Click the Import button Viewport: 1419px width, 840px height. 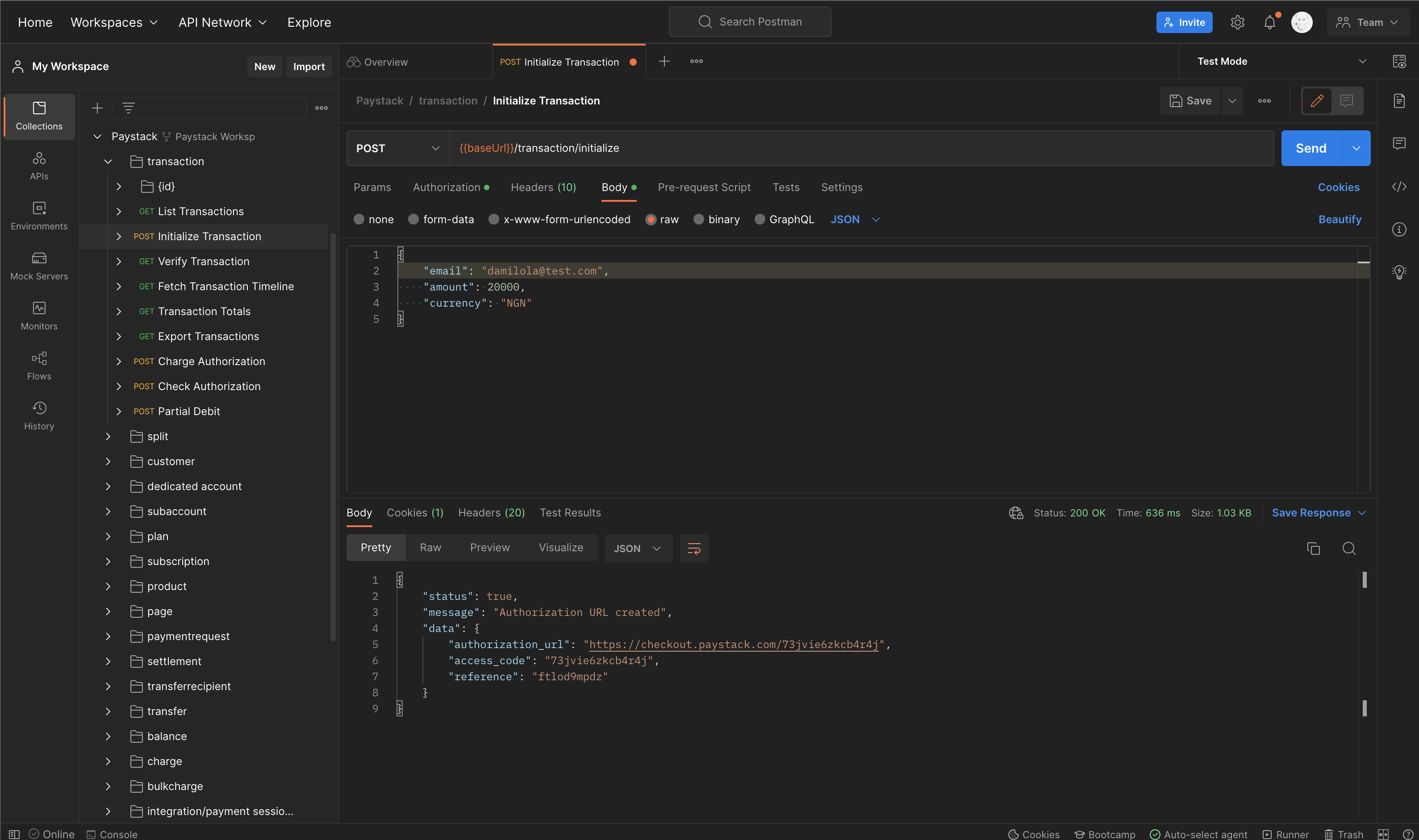[309, 66]
